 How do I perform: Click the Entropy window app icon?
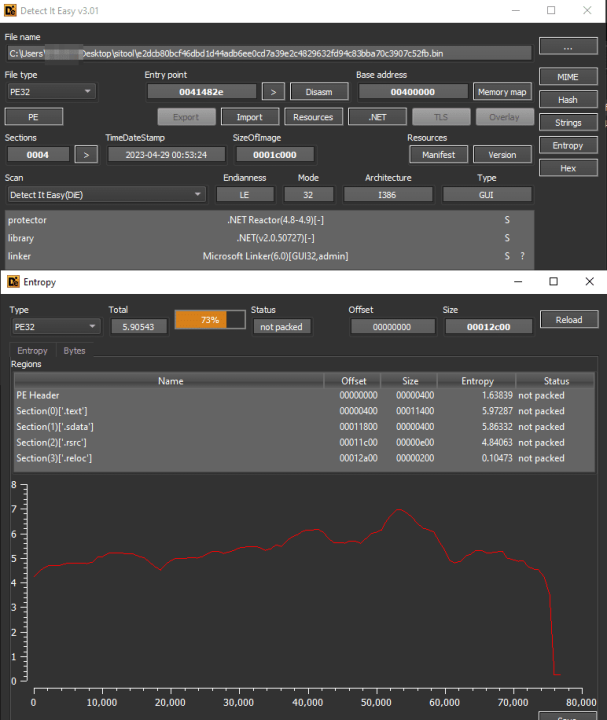pos(13,281)
